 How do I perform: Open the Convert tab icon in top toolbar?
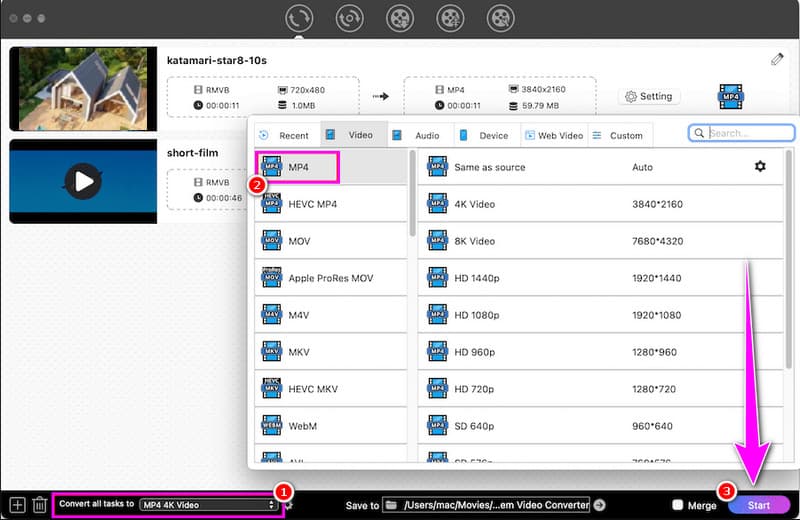point(298,18)
